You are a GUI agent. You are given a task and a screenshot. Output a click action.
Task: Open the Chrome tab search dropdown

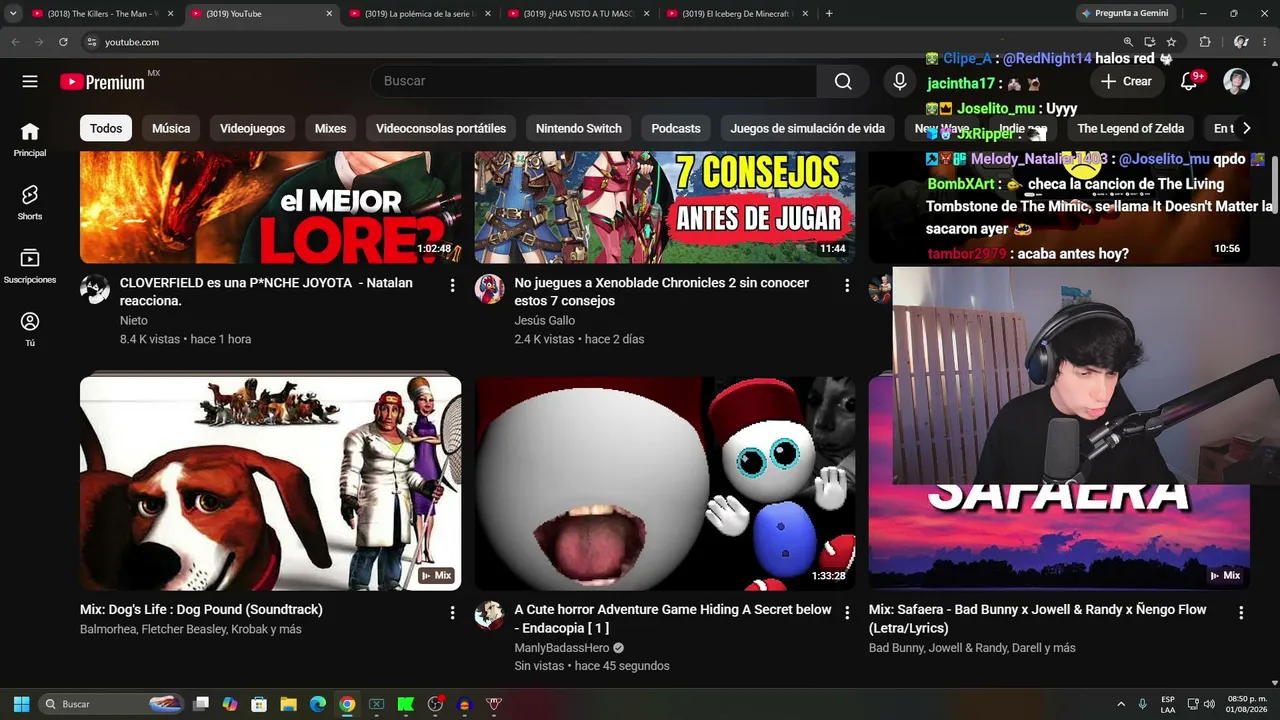(13, 14)
